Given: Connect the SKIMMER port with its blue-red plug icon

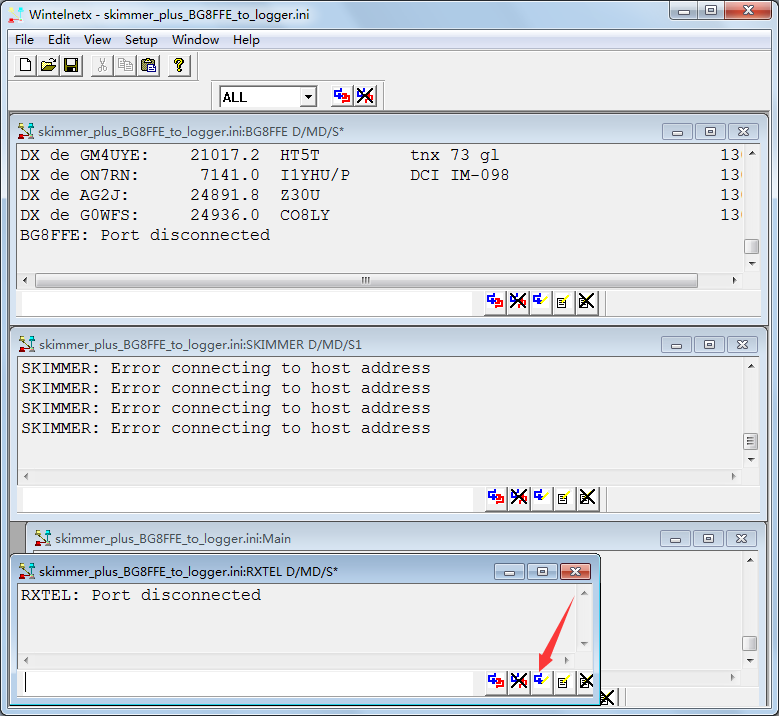Looking at the screenshot, I should (x=496, y=497).
